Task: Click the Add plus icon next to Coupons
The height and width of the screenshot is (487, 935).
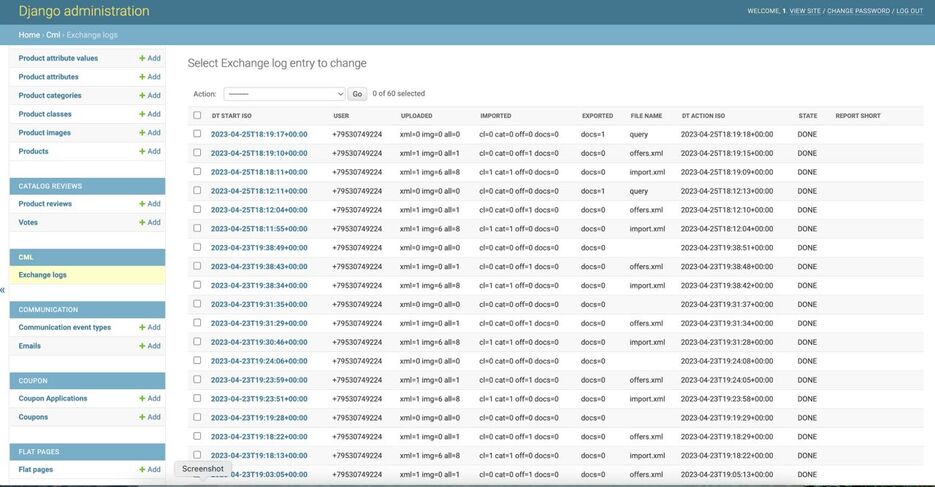Action: pos(142,417)
